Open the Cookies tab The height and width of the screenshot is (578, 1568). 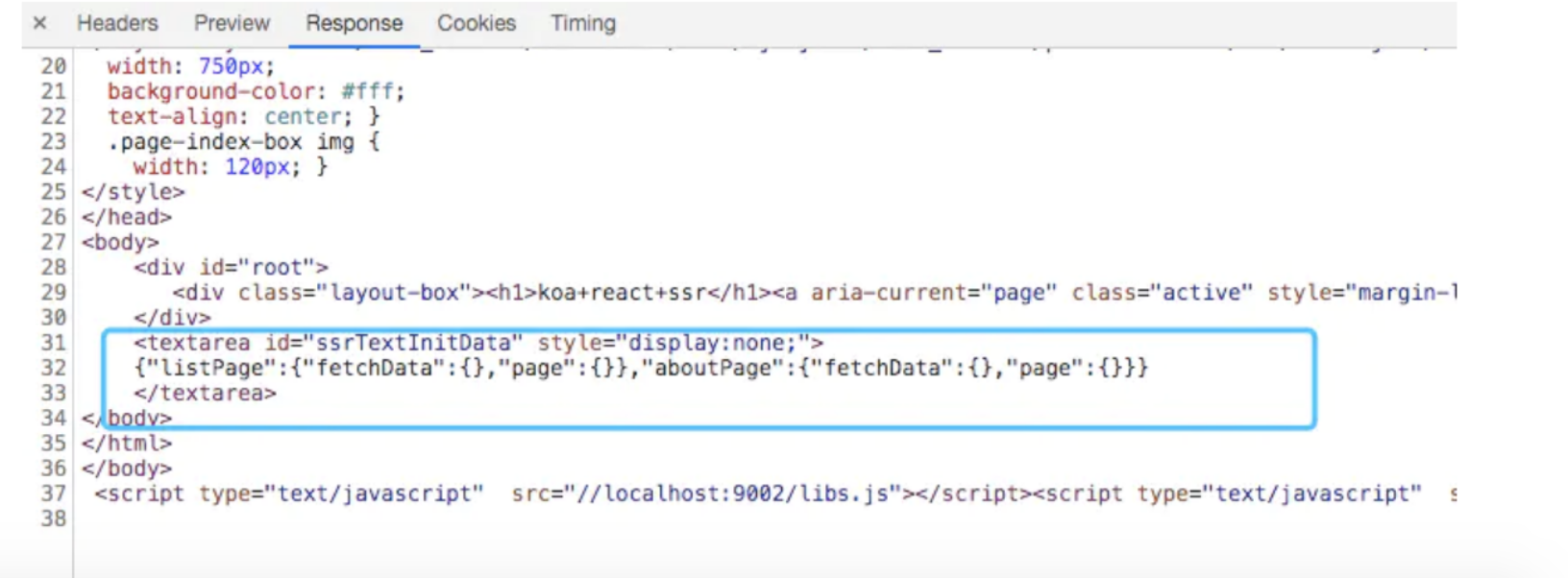pyautogui.click(x=476, y=23)
